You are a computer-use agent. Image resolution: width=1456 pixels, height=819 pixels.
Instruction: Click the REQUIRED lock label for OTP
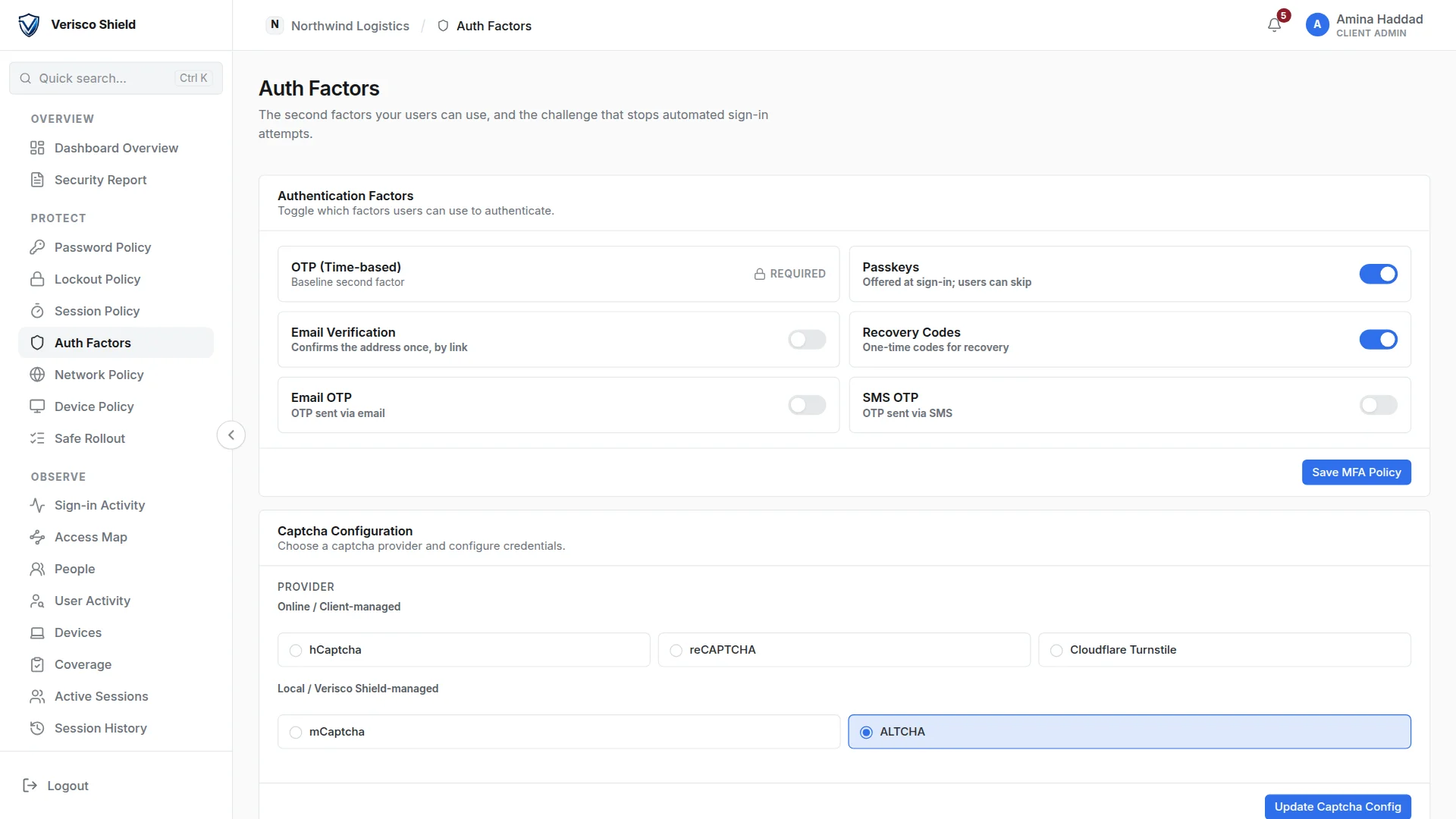coord(789,274)
